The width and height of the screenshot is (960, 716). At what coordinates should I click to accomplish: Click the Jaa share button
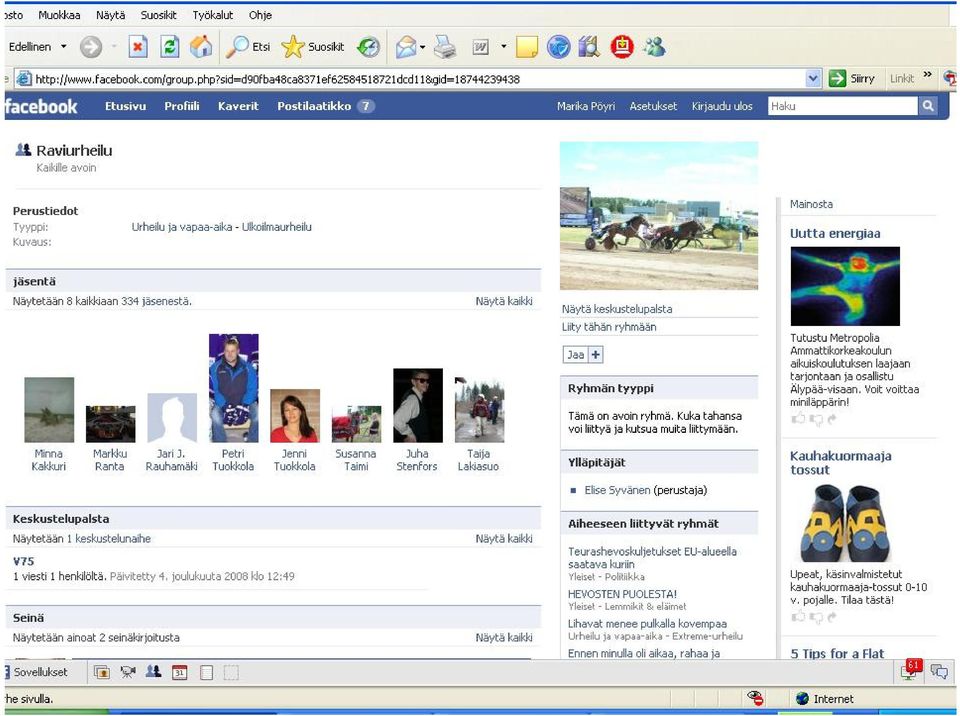click(576, 355)
